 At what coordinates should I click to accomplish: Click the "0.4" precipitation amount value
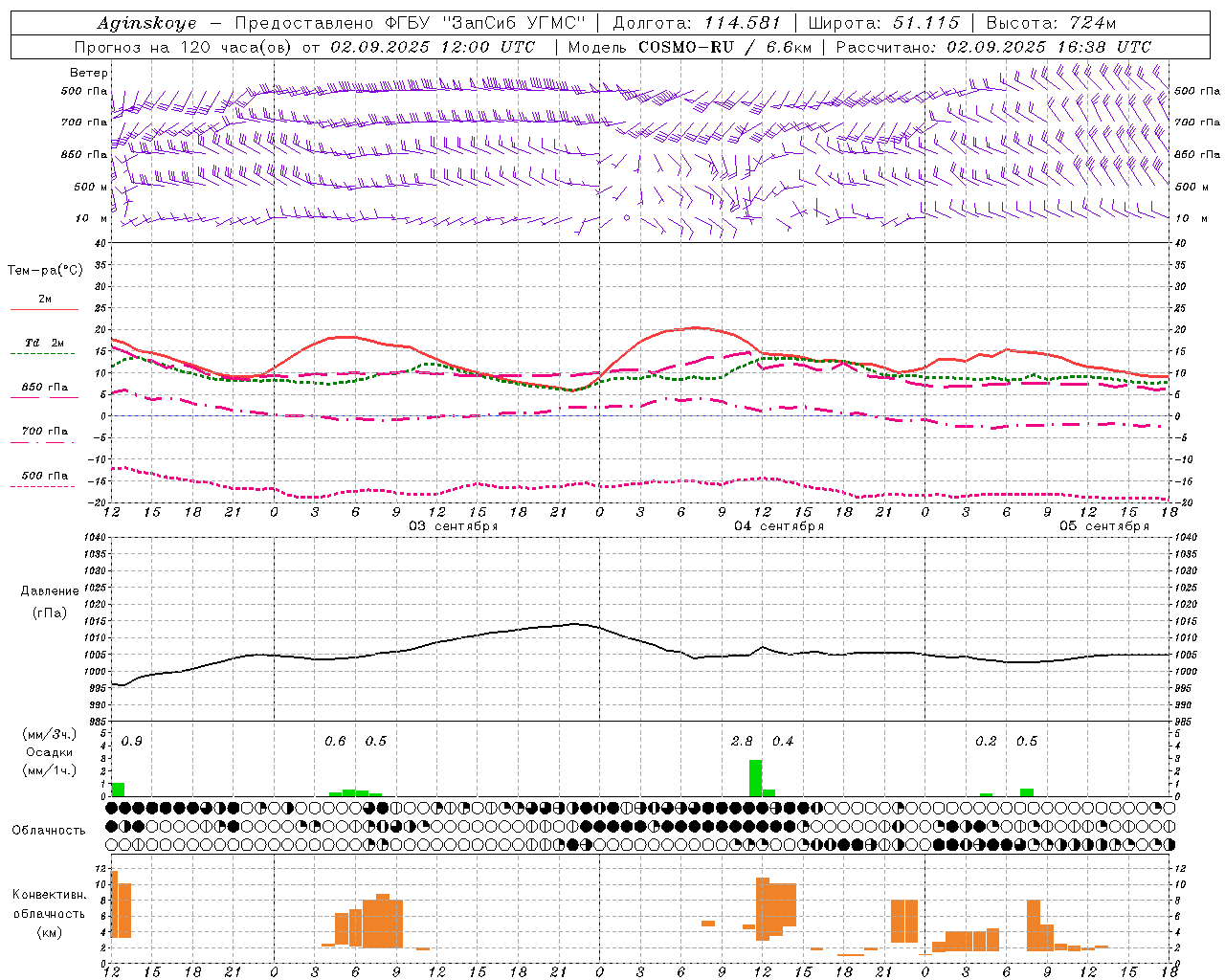point(783,742)
